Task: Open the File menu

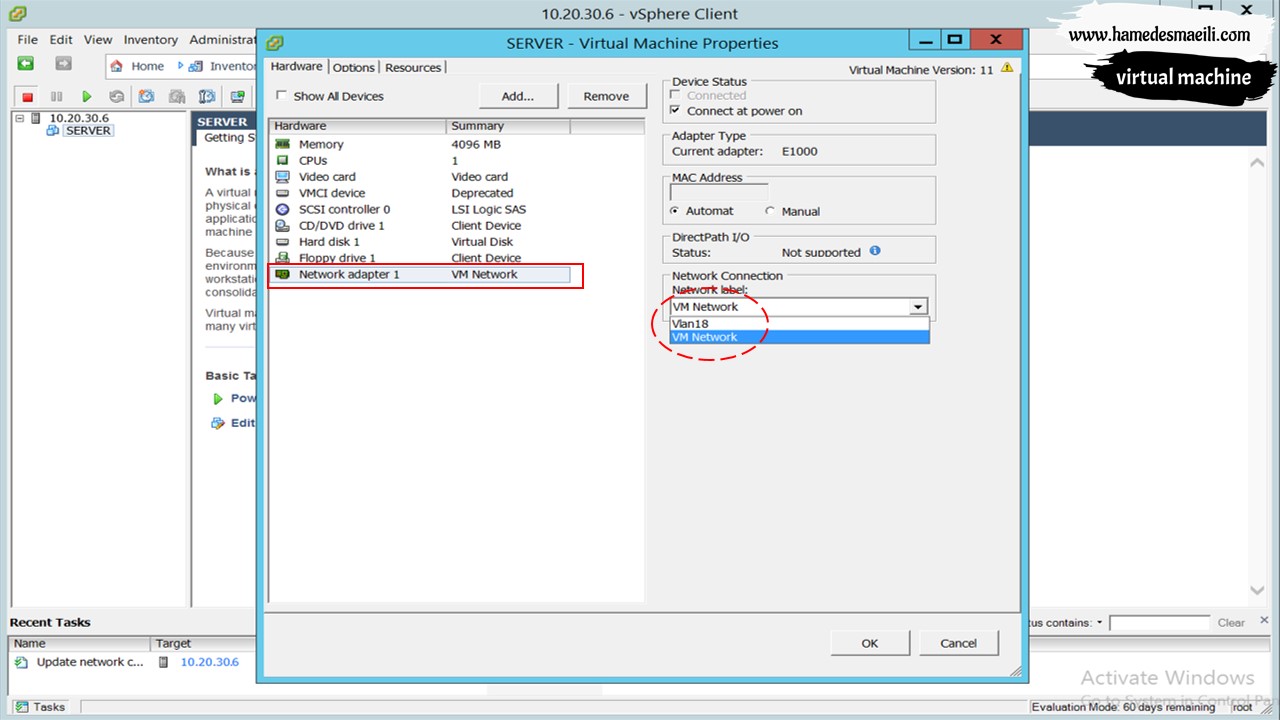Action: click(27, 40)
